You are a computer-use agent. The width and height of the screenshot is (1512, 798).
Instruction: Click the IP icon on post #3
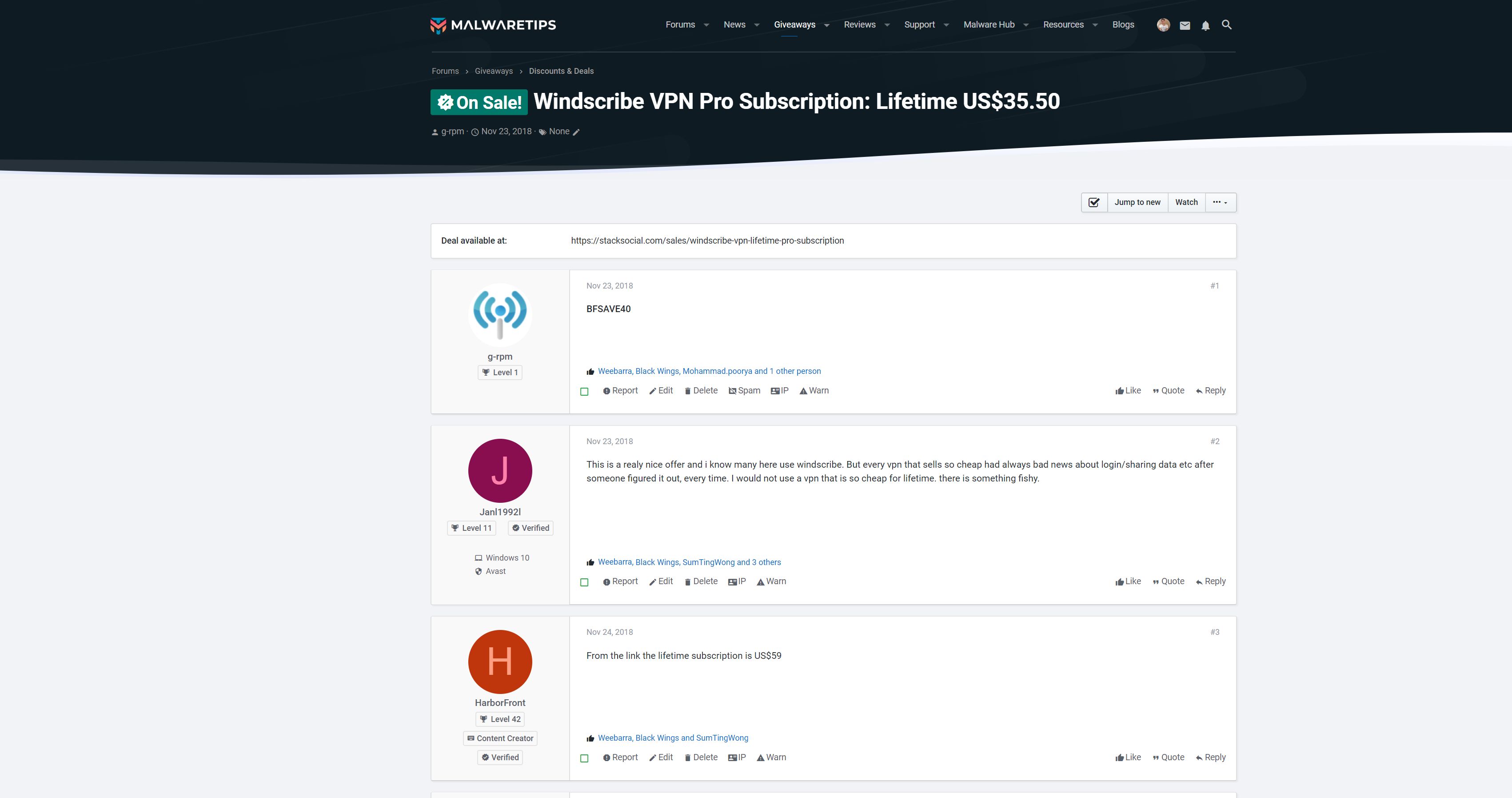732,758
